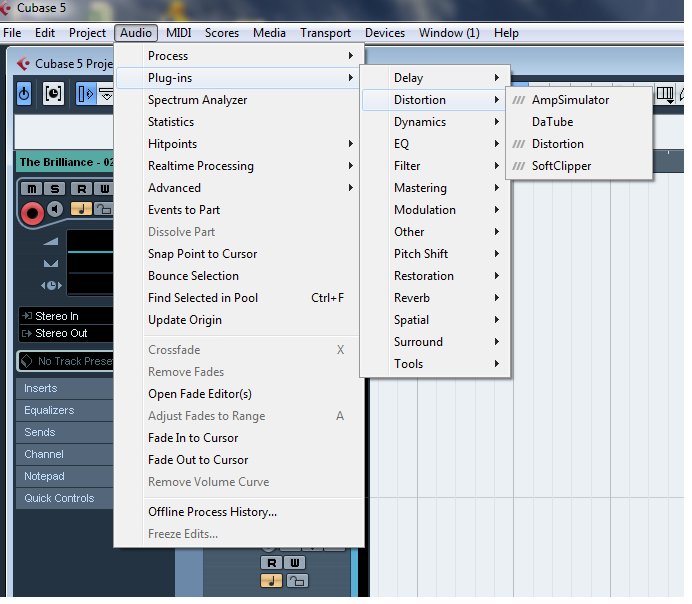Choose the AmpSimulator plug-in
Viewport: 692px width, 604px height.
pyautogui.click(x=579, y=100)
